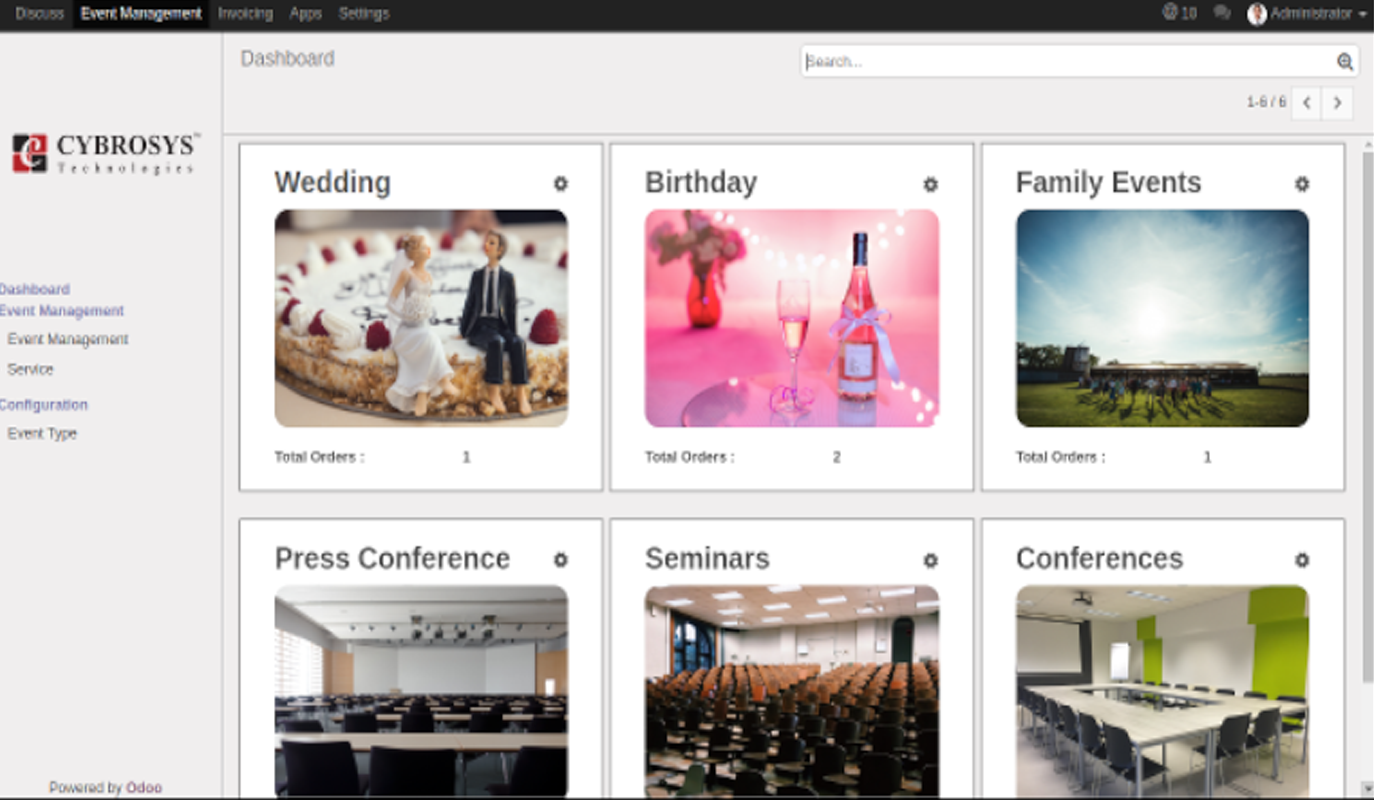Click the Conferences meeting room thumbnail

tap(1162, 690)
